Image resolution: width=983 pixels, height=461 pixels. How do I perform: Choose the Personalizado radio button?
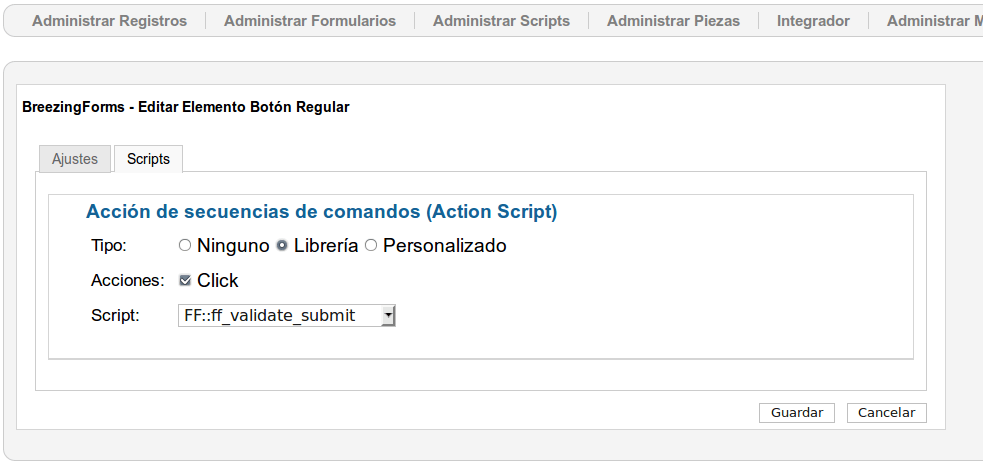371,245
